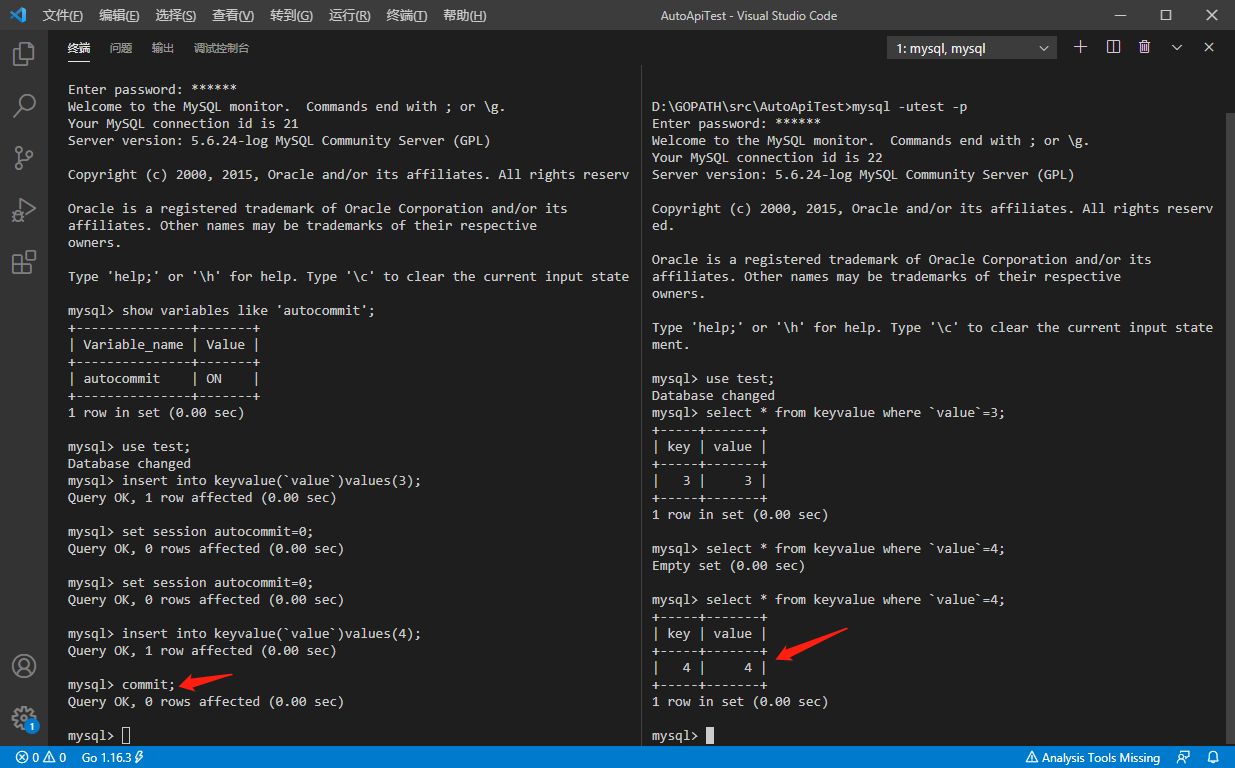
Task: Open the Run and Debug view
Action: pos(24,210)
